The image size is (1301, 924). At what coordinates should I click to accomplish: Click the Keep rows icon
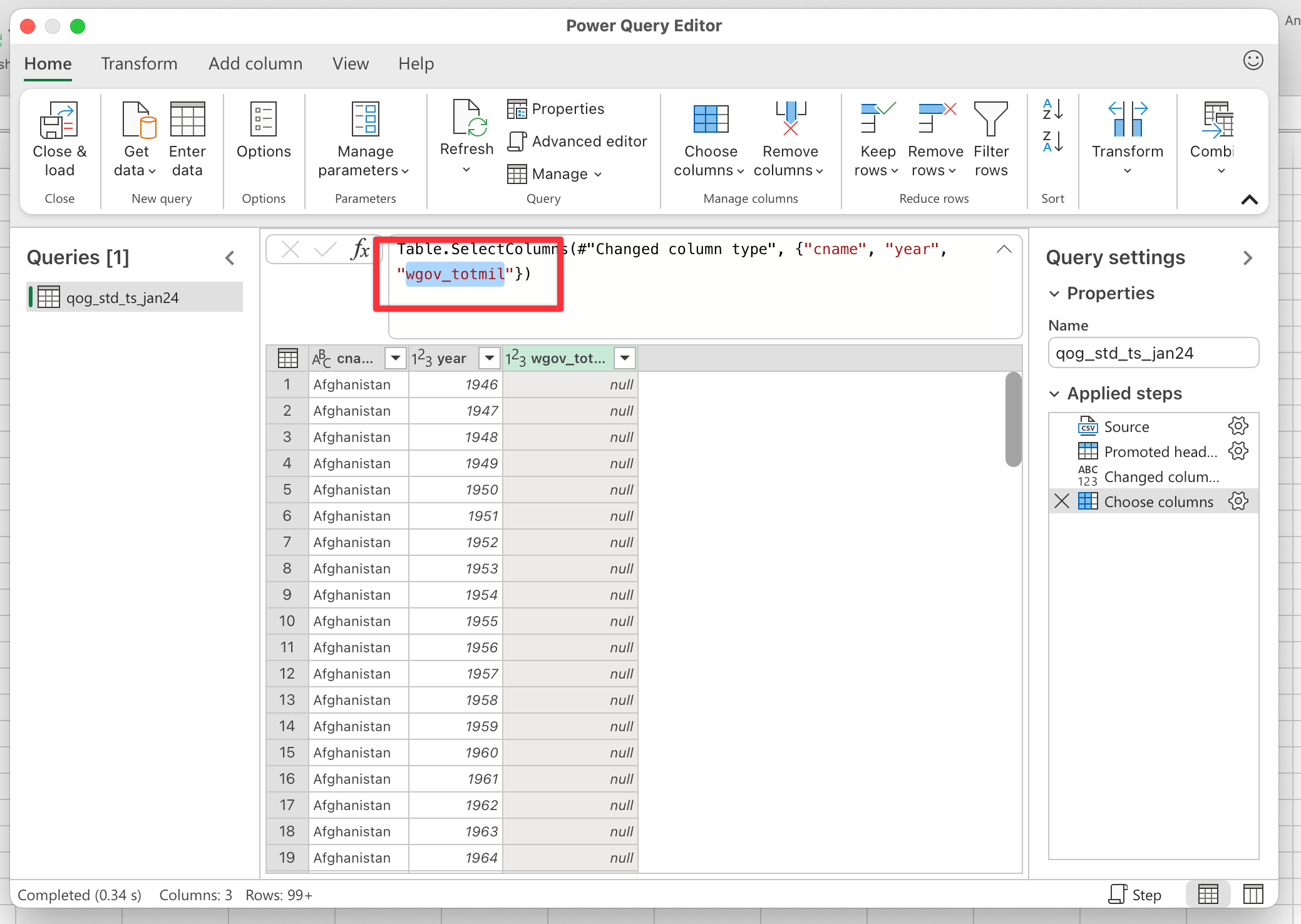[878, 118]
